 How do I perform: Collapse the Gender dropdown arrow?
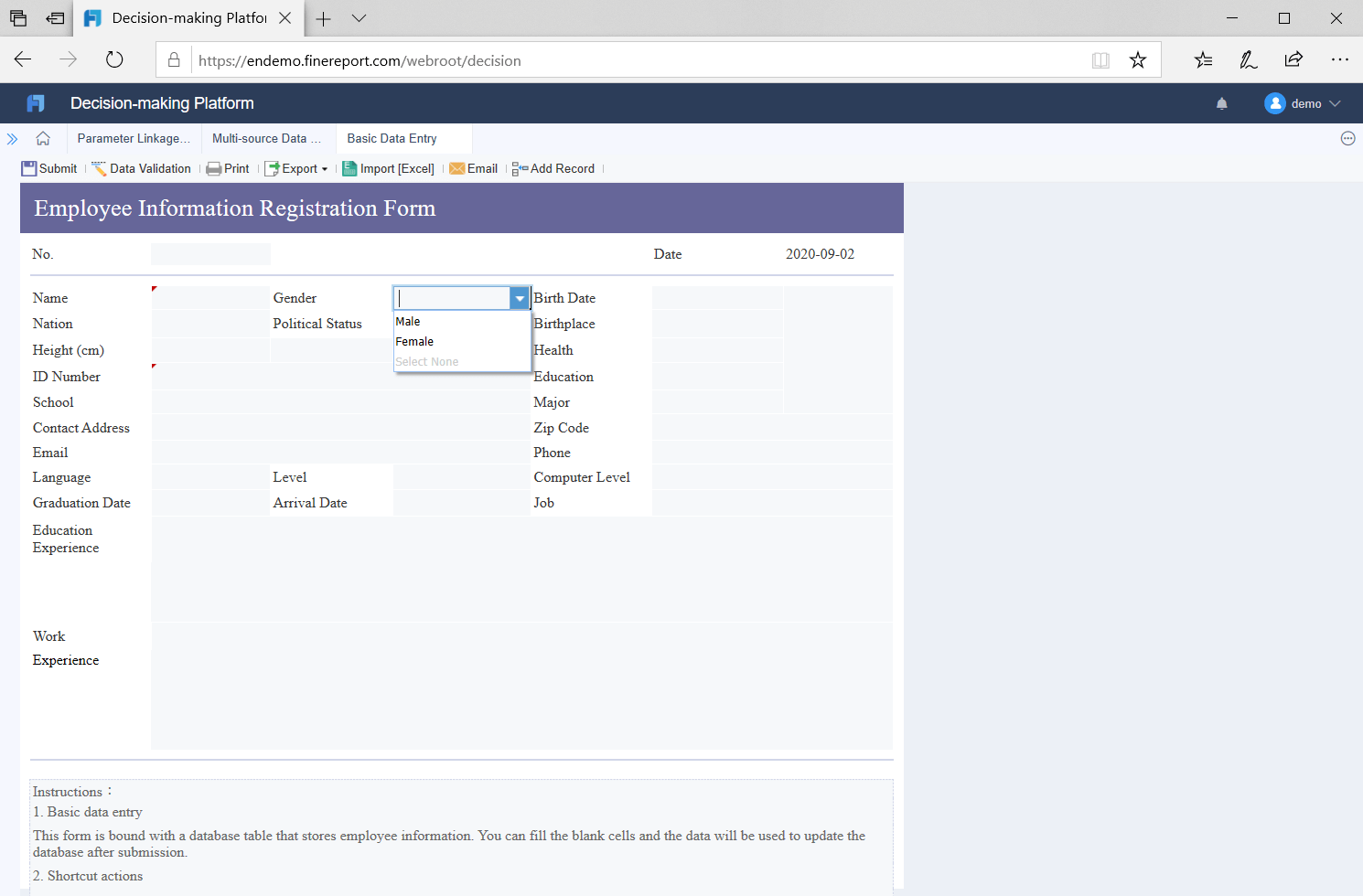click(520, 298)
